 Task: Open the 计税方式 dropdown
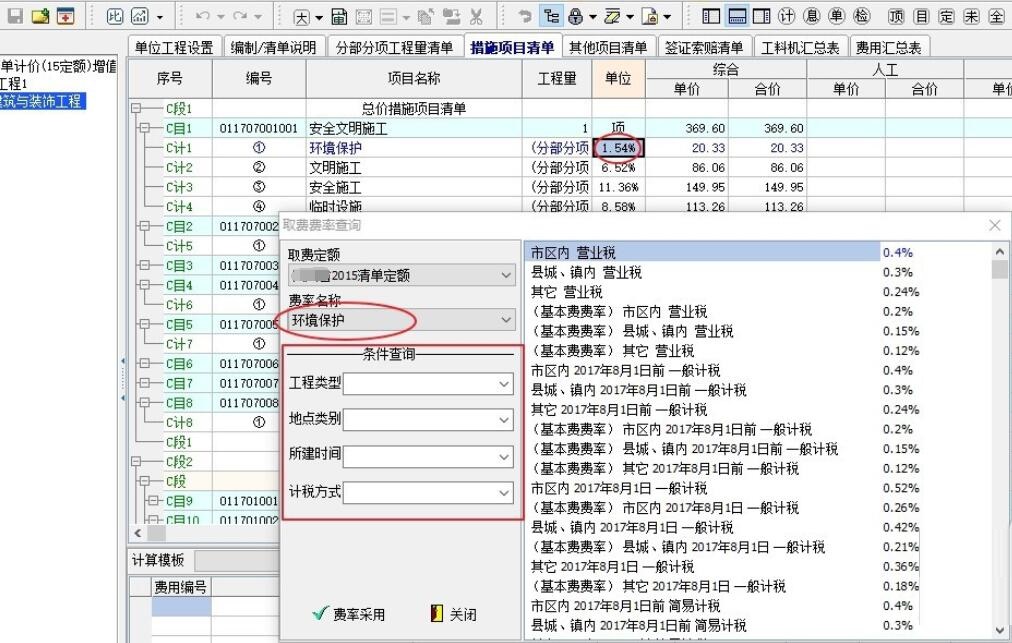click(428, 493)
